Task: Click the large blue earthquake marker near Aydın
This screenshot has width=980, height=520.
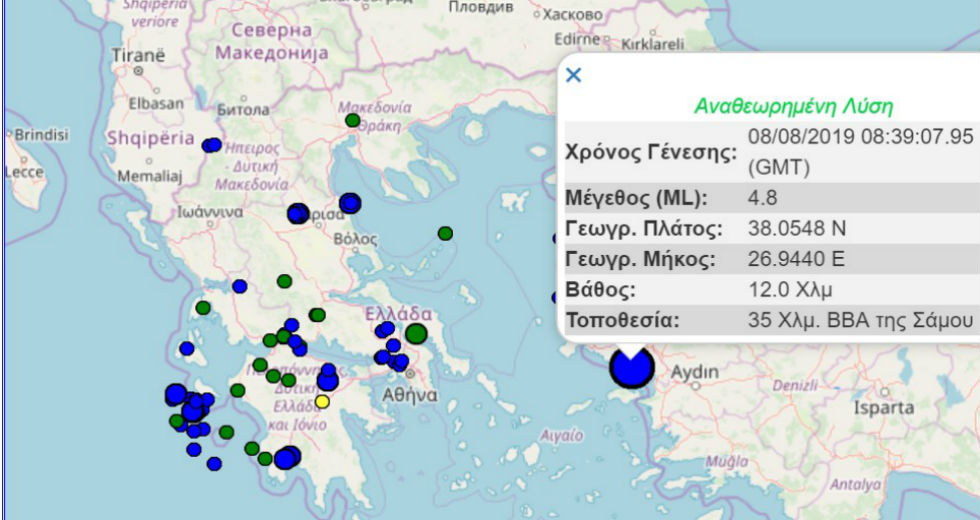Action: (632, 367)
